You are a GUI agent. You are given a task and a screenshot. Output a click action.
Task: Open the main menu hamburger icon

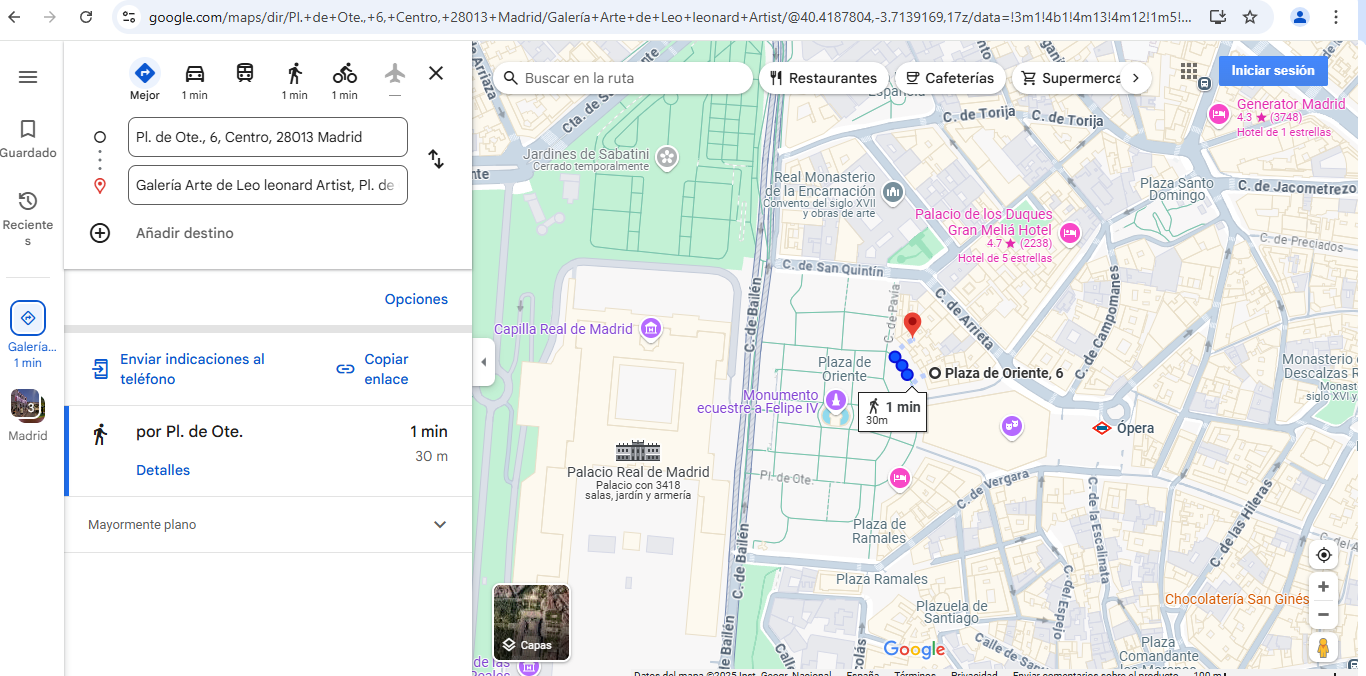[28, 77]
